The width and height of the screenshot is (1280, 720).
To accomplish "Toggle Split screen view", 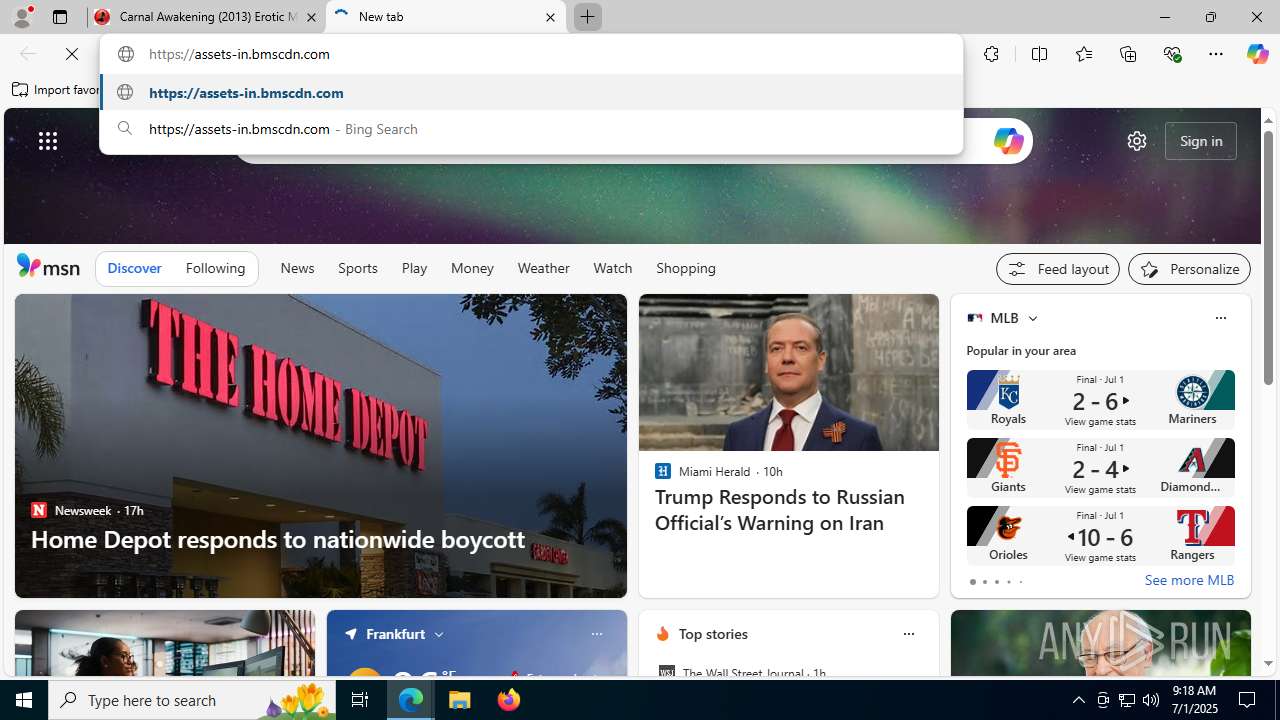I will pyautogui.click(x=1039, y=54).
